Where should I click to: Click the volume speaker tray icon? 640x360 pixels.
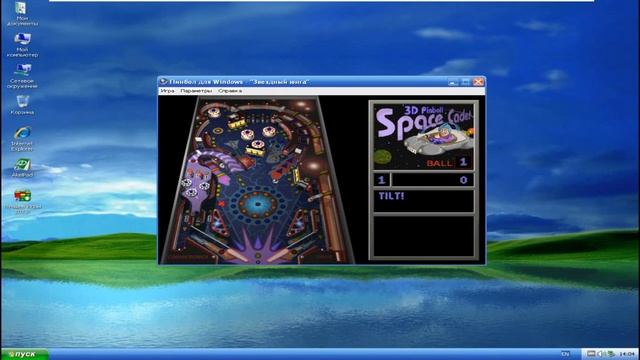(x=600, y=354)
